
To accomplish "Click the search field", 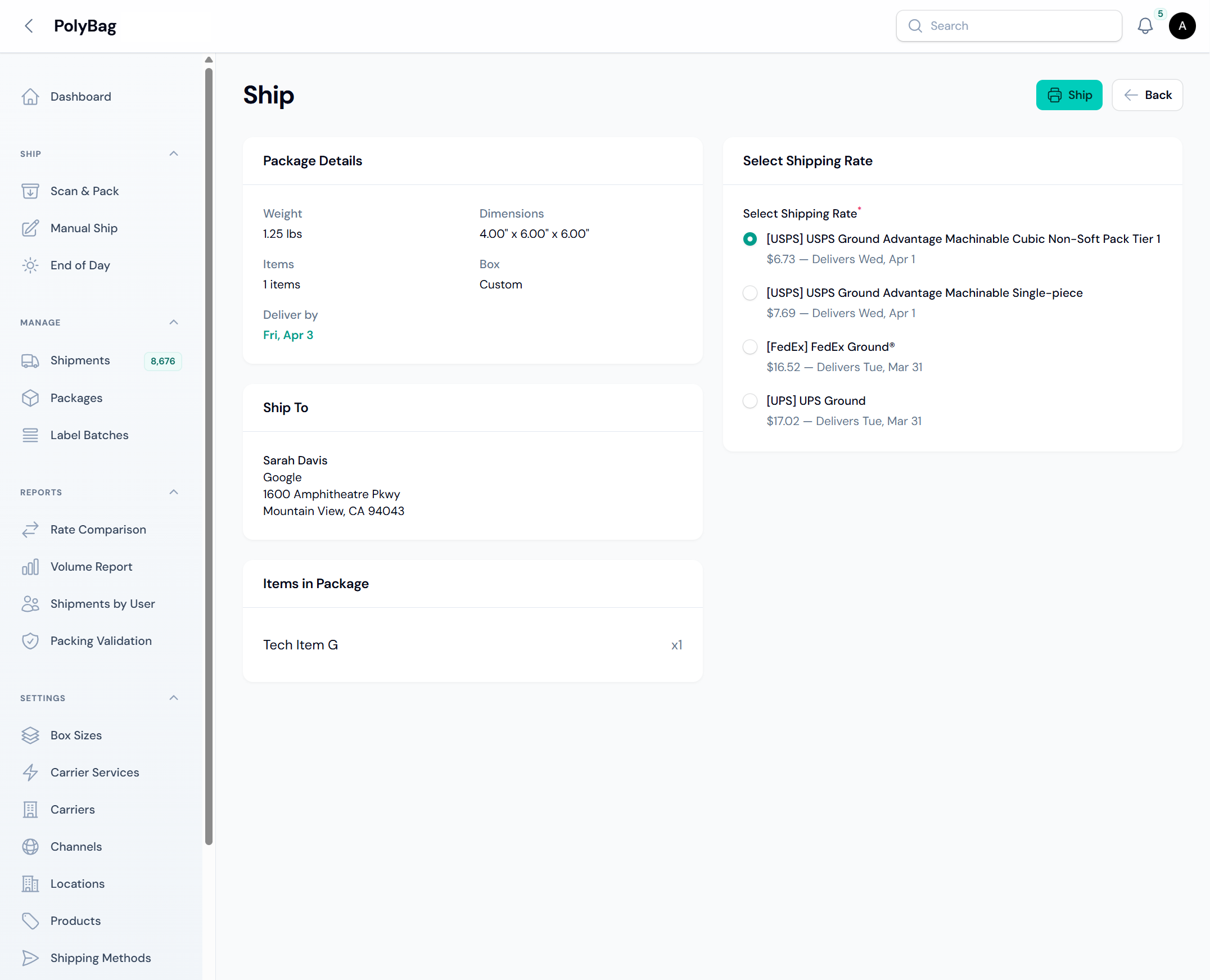I will click(x=1009, y=26).
